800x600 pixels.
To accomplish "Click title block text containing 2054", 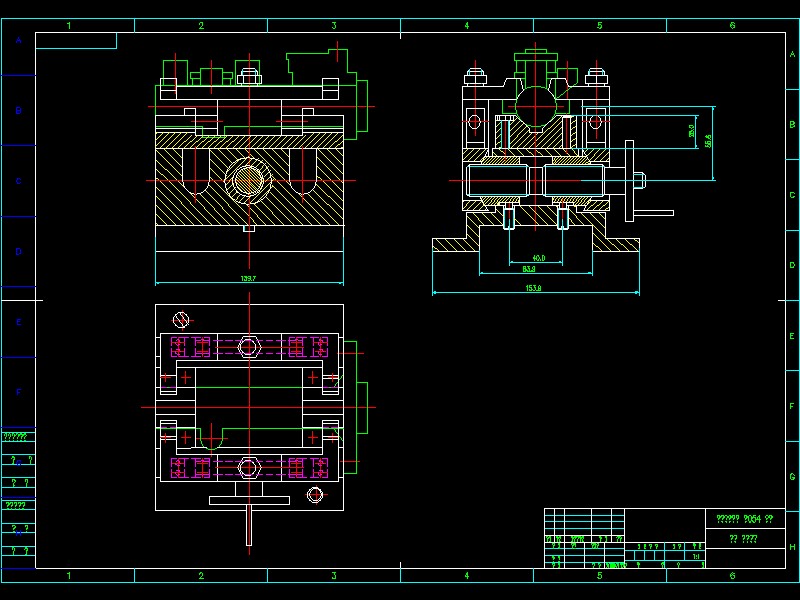I will (x=744, y=519).
